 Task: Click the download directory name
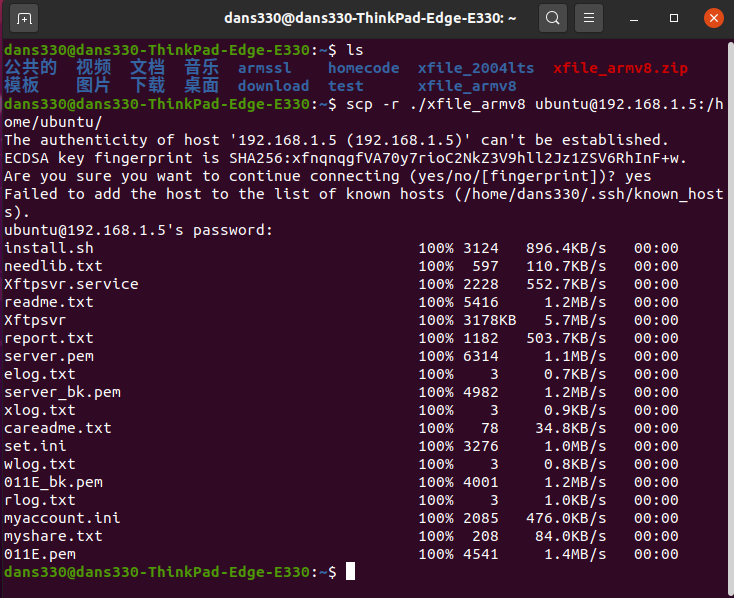tap(273, 86)
